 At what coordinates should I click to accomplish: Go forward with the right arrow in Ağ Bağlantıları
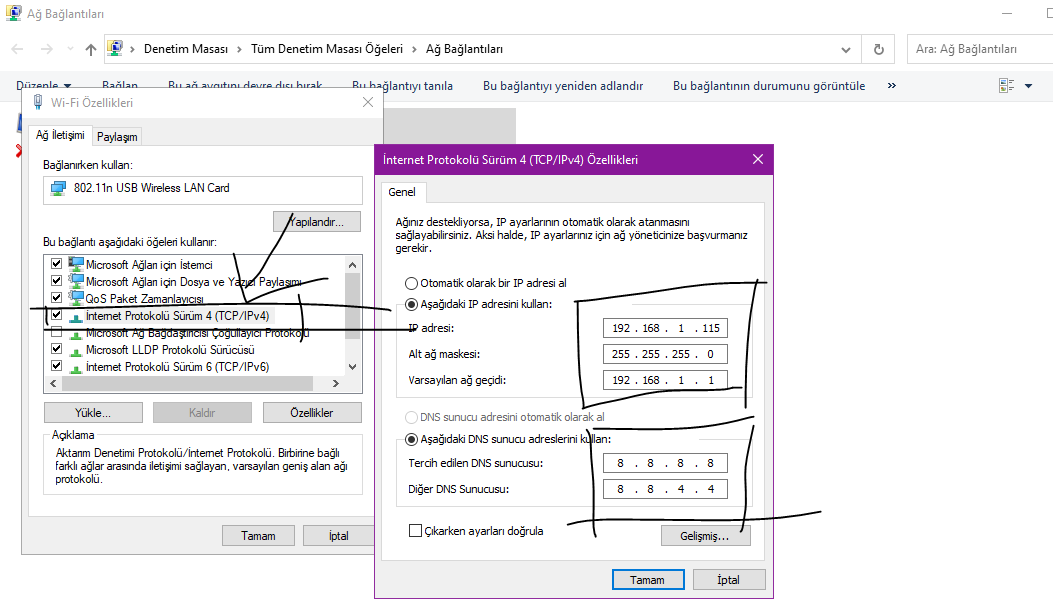pos(46,49)
